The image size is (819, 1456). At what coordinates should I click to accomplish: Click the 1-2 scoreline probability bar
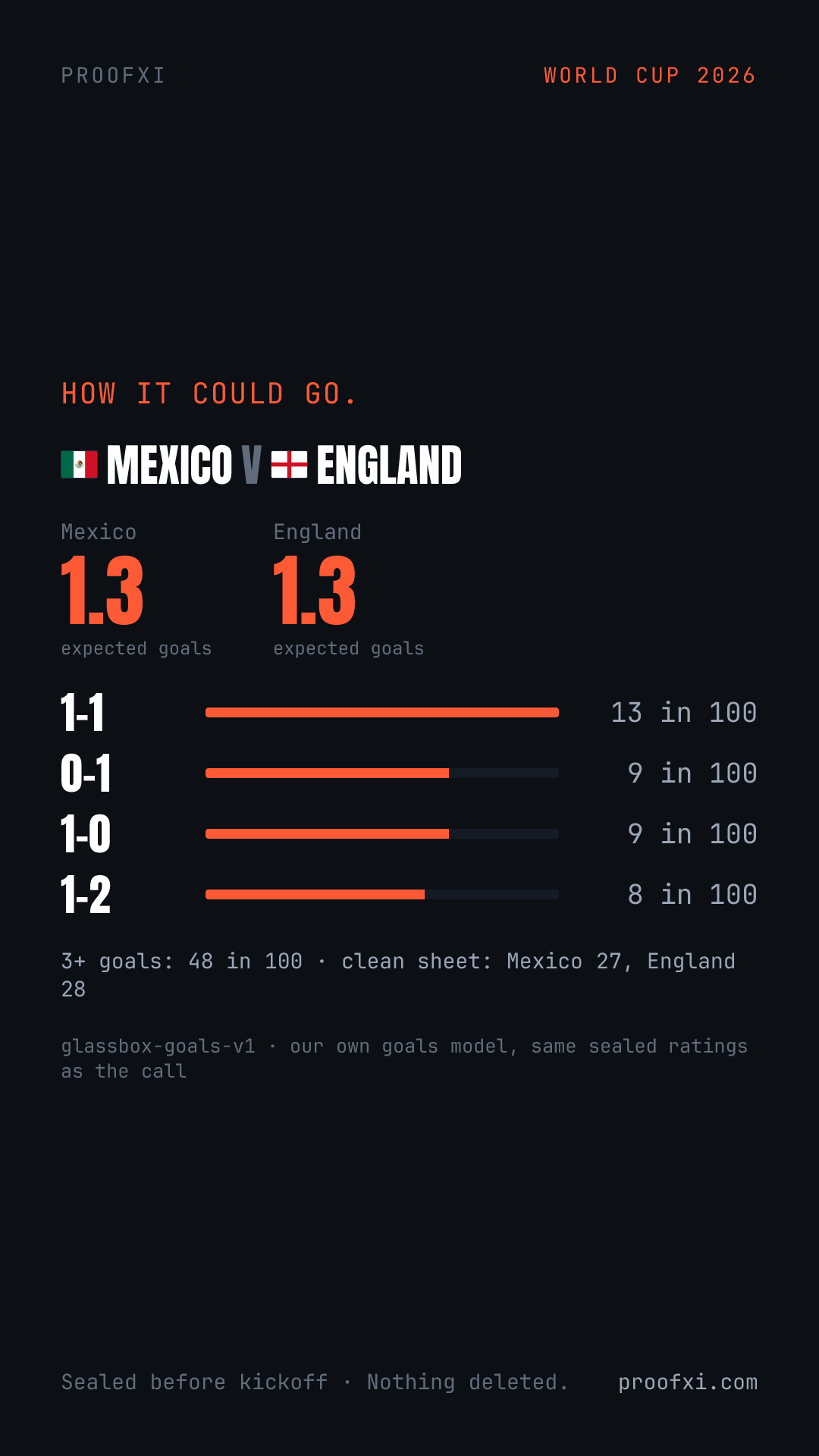coord(382,894)
